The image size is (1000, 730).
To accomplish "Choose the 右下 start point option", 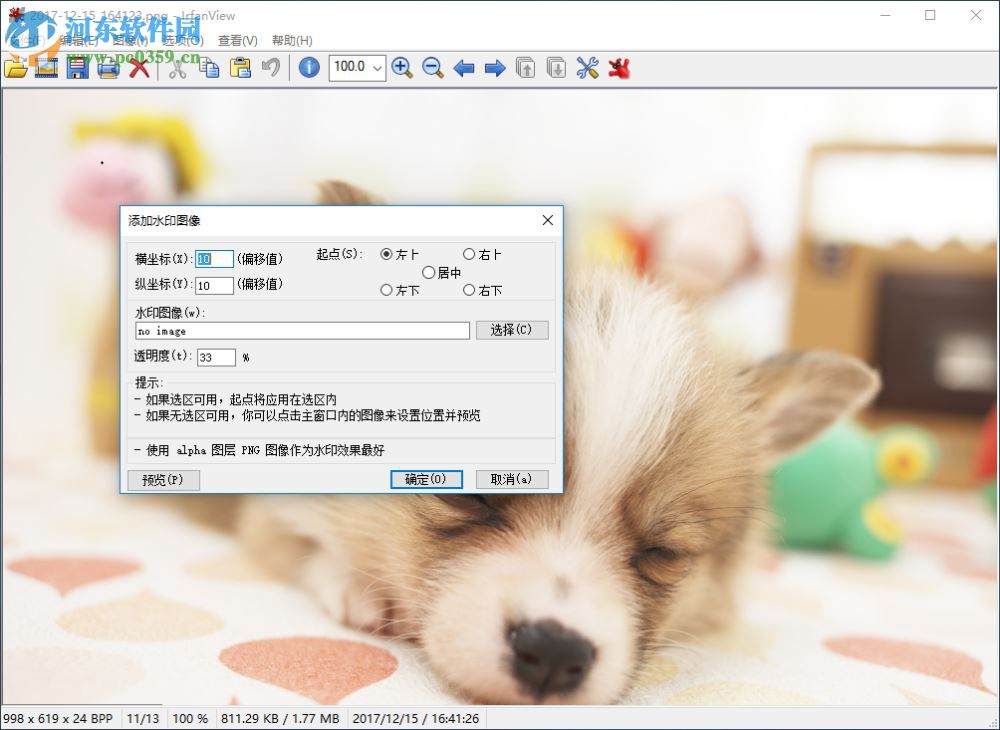I will (482, 290).
